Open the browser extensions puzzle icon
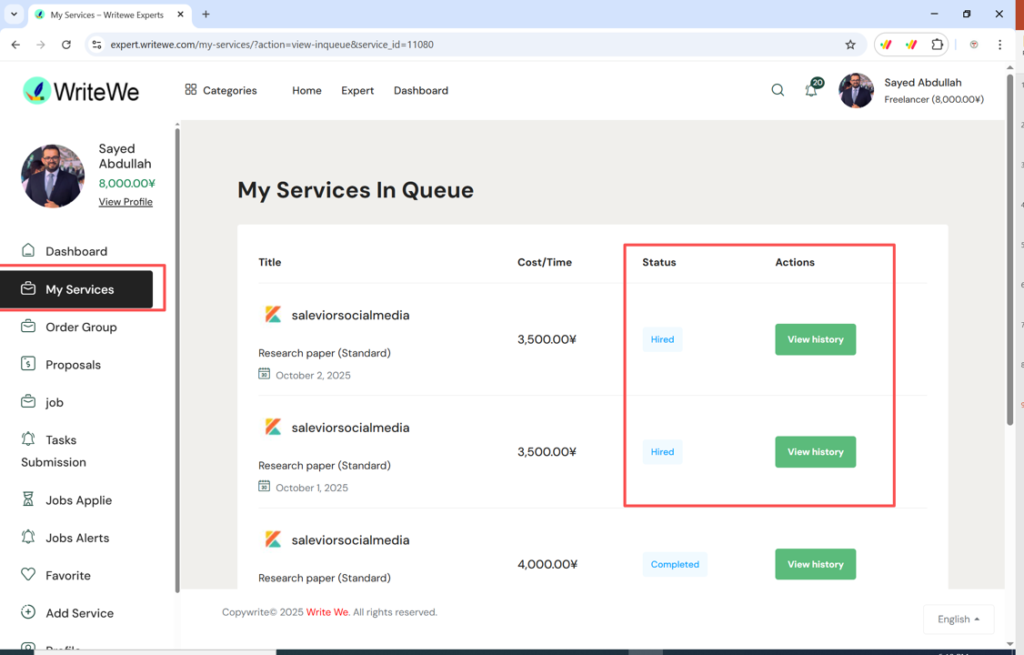 tap(937, 44)
